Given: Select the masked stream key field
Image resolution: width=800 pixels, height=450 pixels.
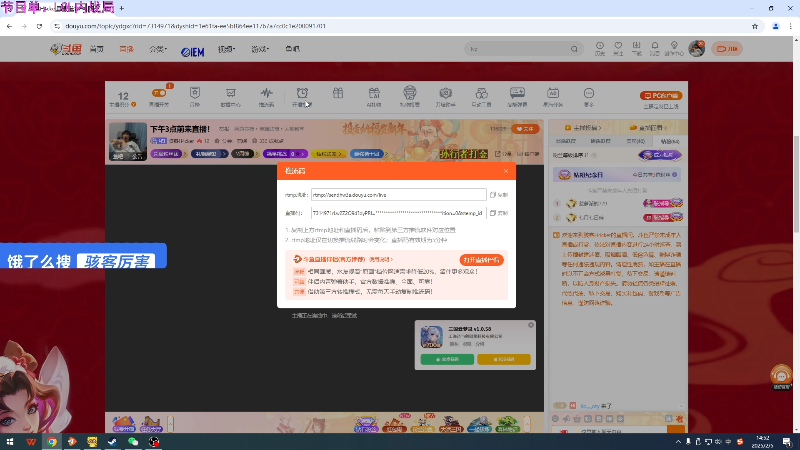Looking at the screenshot, I should pyautogui.click(x=398, y=213).
